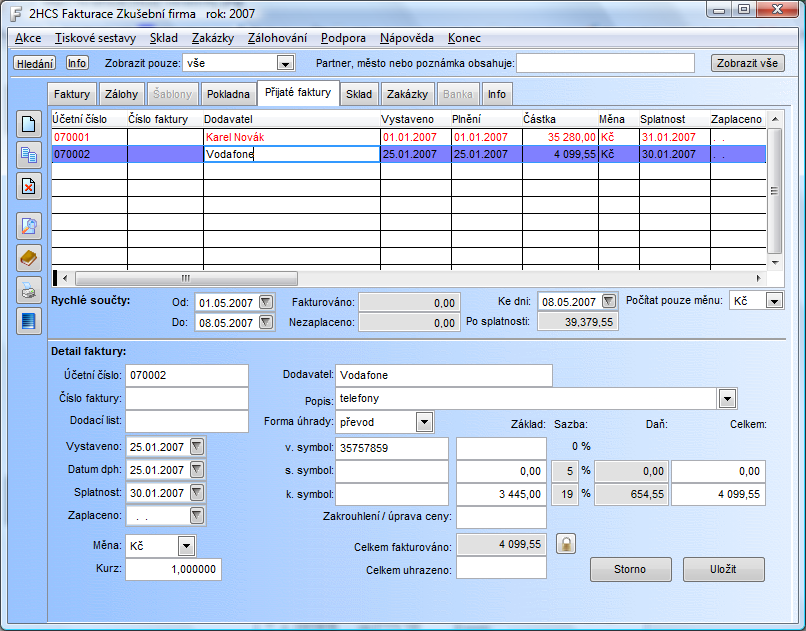Open the Tiskové sestavy menu
The height and width of the screenshot is (631, 806).
pos(97,38)
